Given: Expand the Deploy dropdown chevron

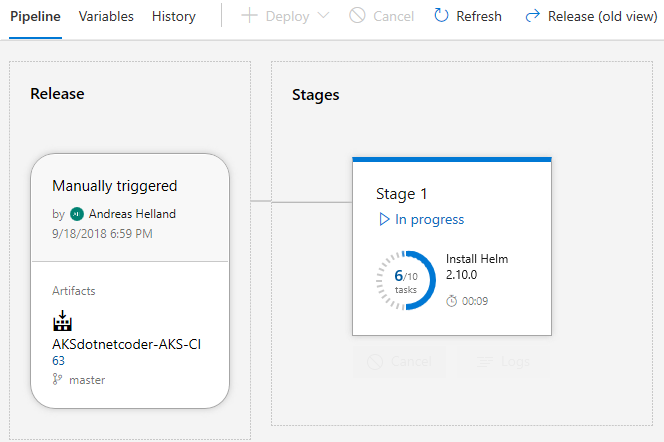Looking at the screenshot, I should click(322, 16).
